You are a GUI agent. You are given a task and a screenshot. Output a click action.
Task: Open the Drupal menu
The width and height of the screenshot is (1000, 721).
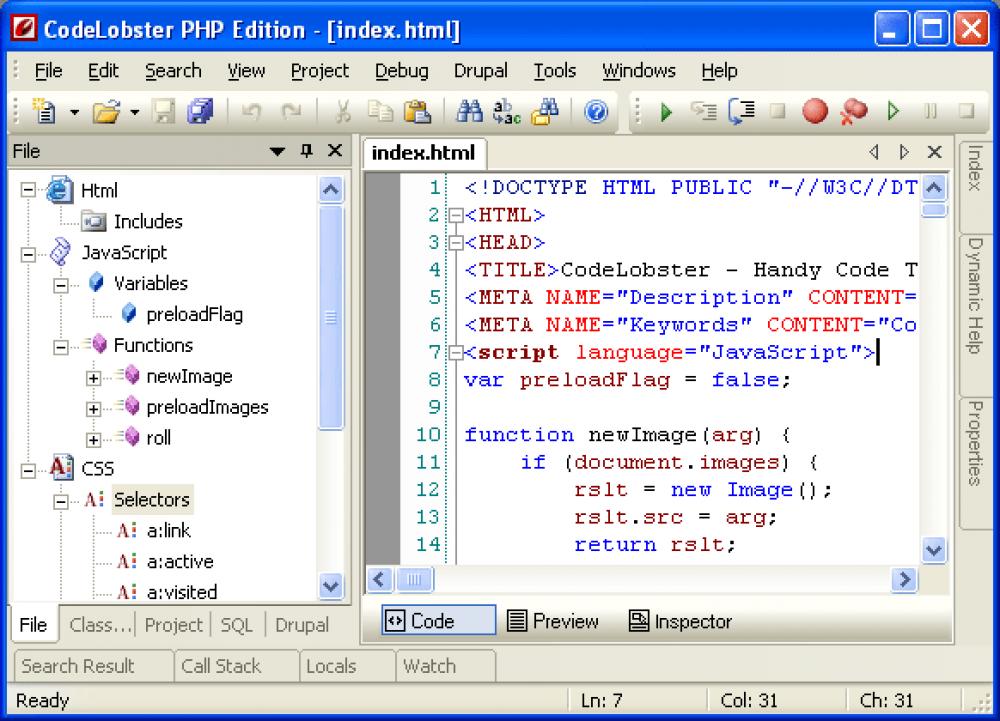[480, 70]
